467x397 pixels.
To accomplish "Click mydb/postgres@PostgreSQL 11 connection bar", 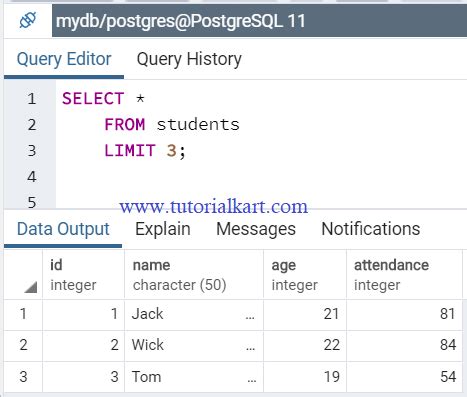I will (259, 21).
